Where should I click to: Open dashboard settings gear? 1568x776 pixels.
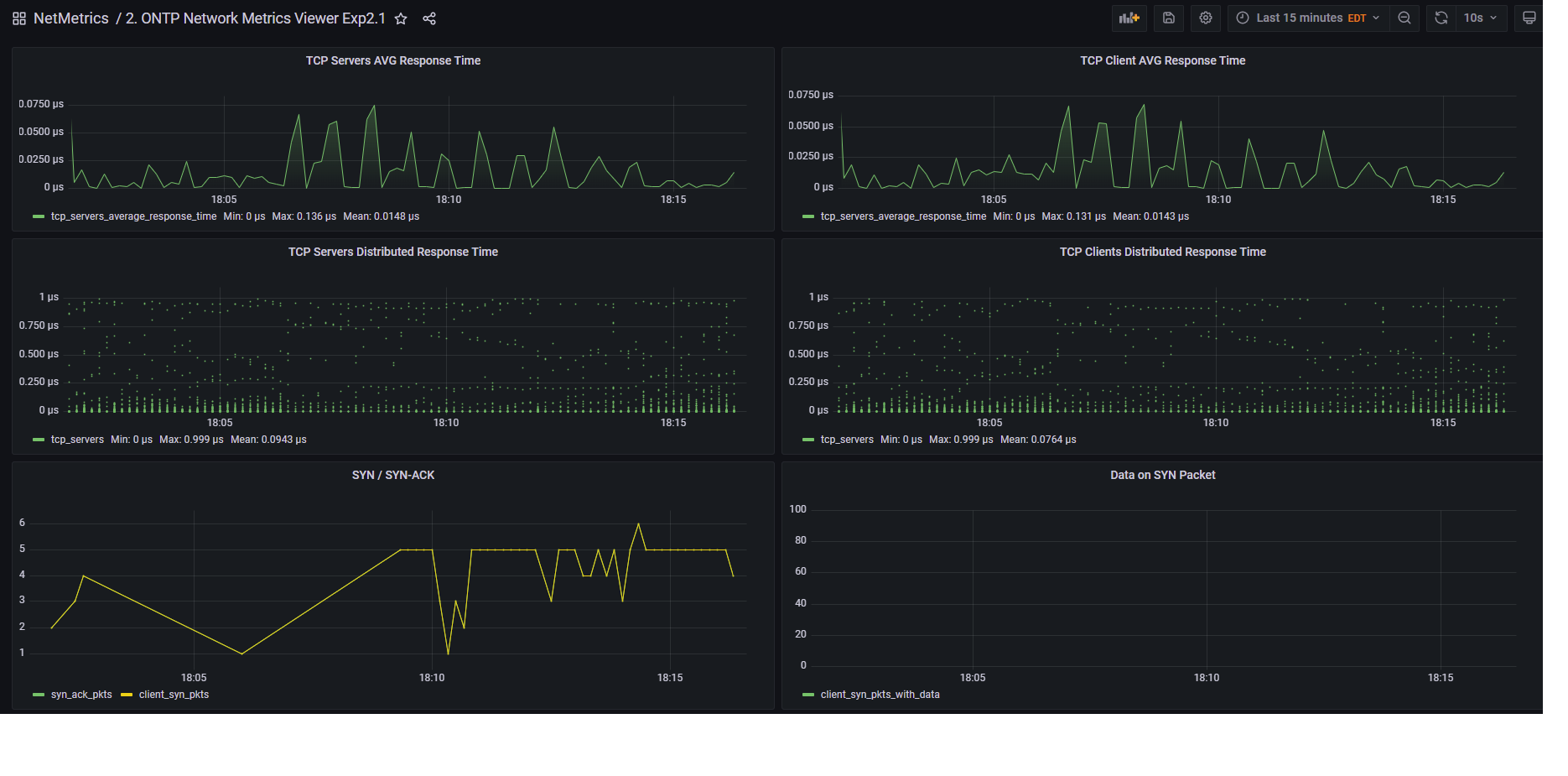[x=1206, y=18]
